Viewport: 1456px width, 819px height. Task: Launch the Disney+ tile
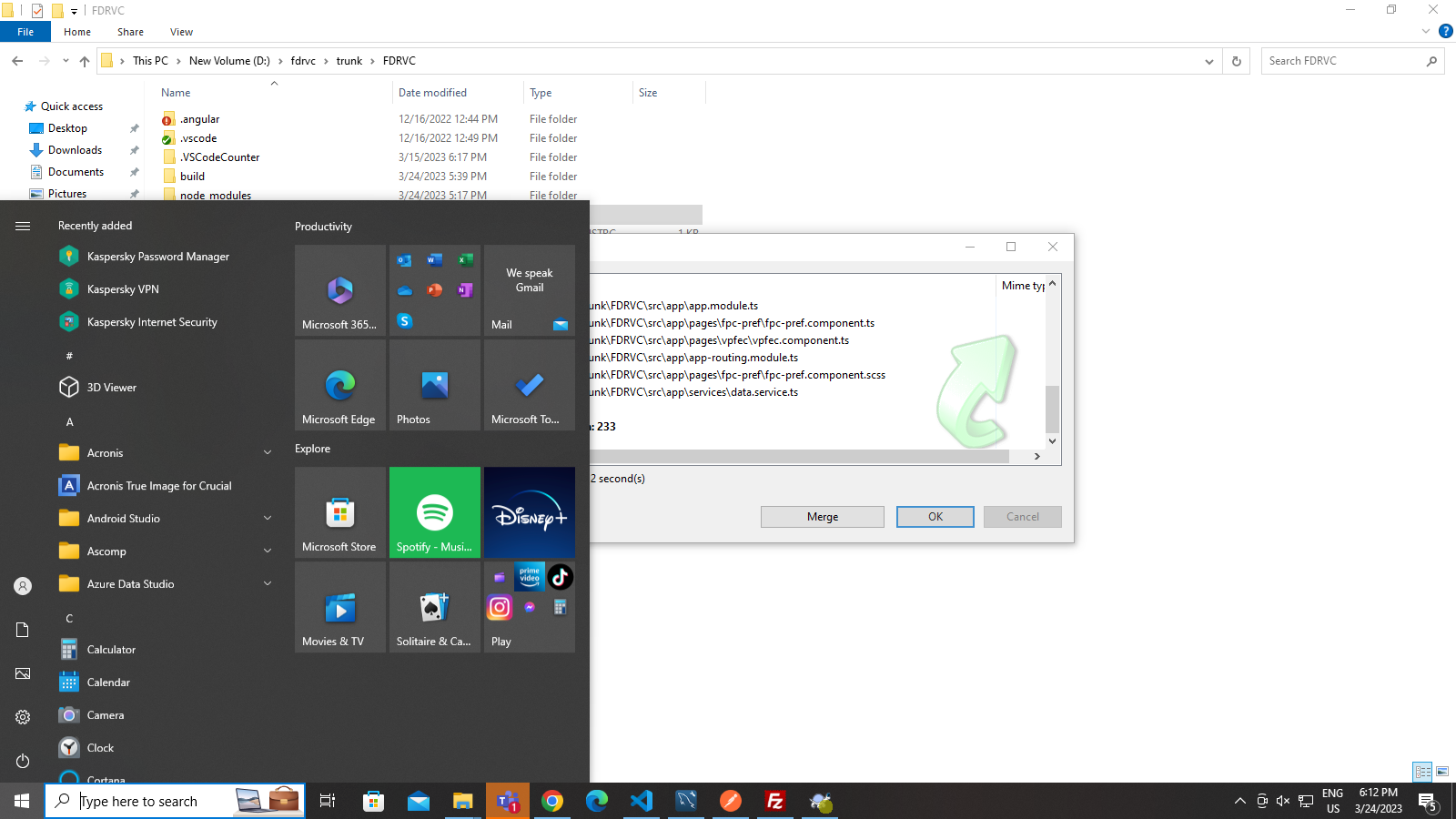(x=529, y=512)
